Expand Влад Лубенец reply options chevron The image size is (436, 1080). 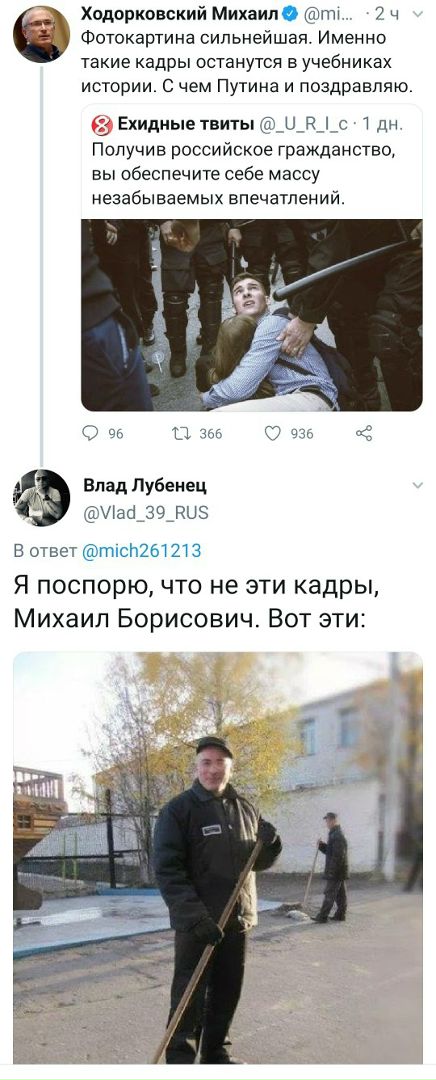(417, 486)
